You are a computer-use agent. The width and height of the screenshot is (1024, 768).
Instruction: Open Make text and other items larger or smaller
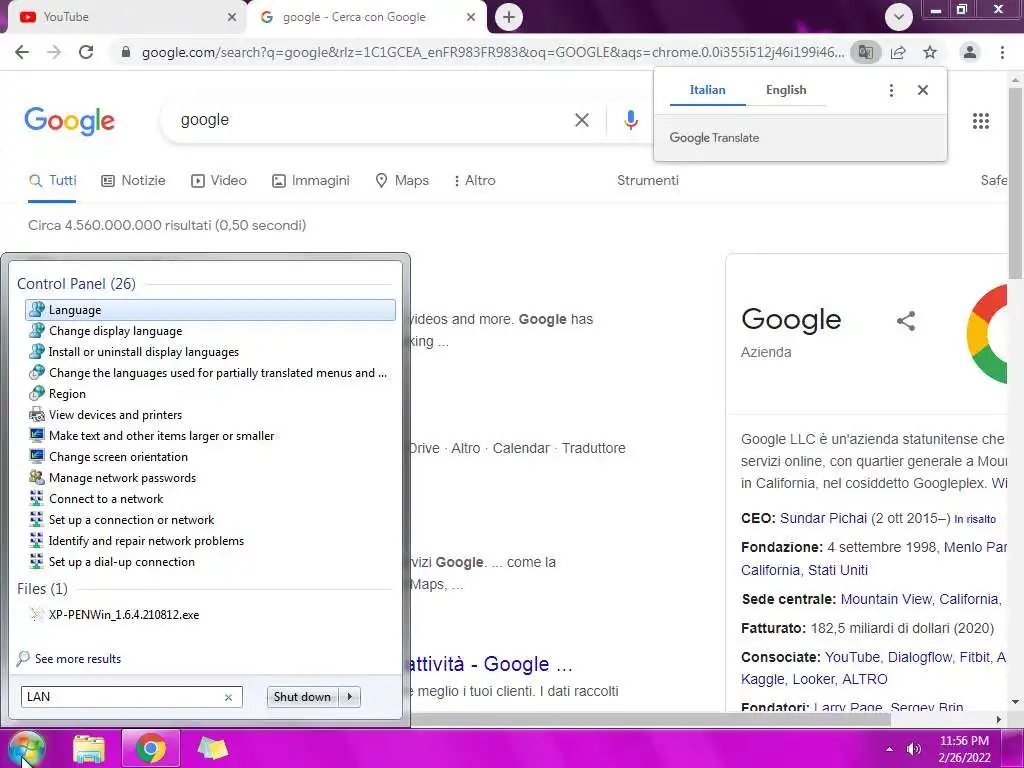point(210,436)
